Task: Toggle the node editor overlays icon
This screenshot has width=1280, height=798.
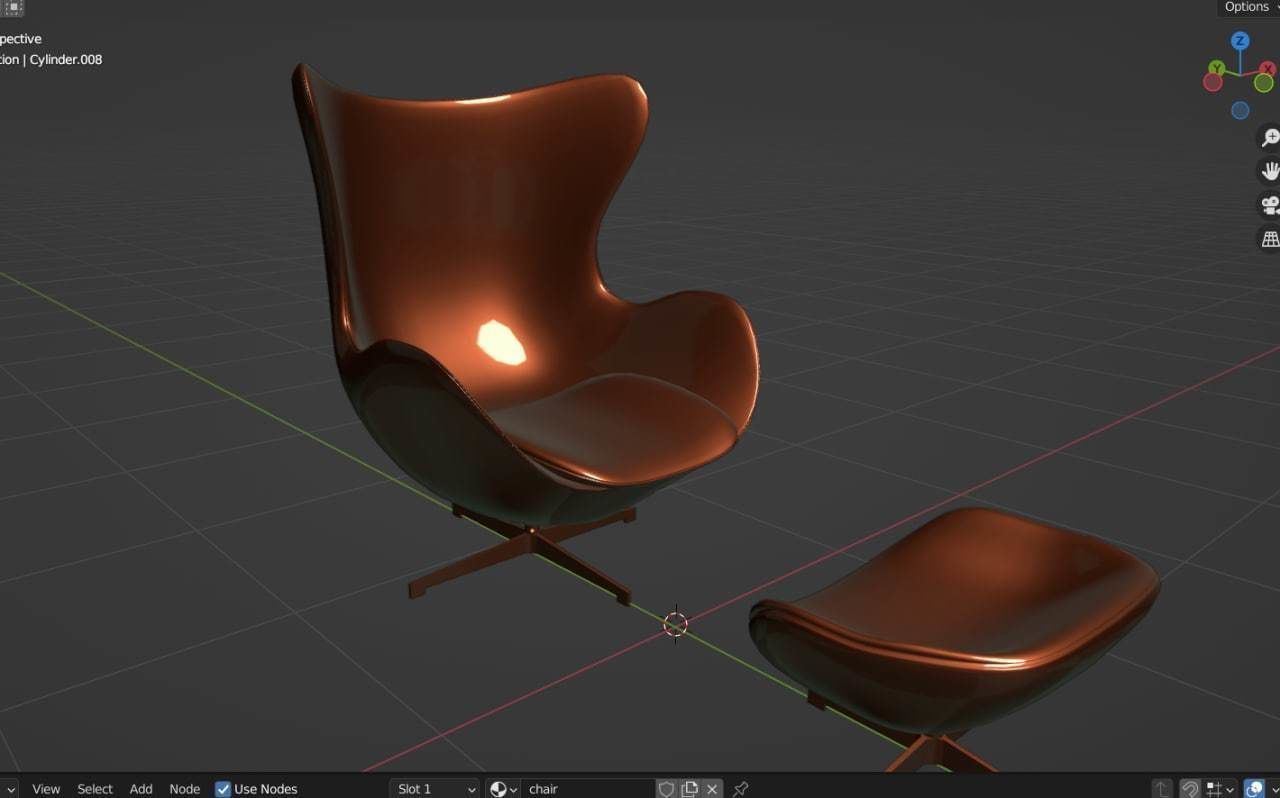Action: tap(1254, 789)
